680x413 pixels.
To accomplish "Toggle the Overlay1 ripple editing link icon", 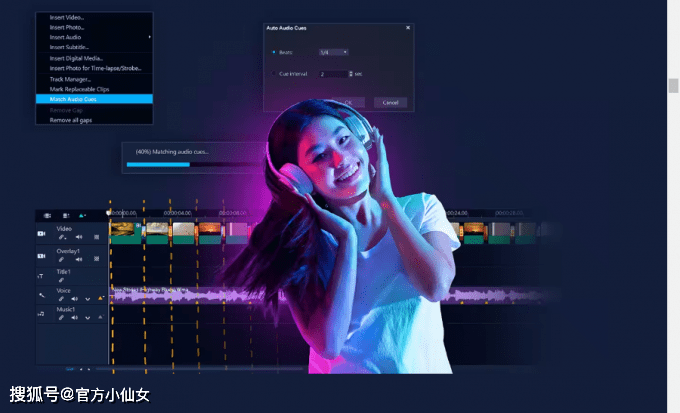I will click(62, 259).
